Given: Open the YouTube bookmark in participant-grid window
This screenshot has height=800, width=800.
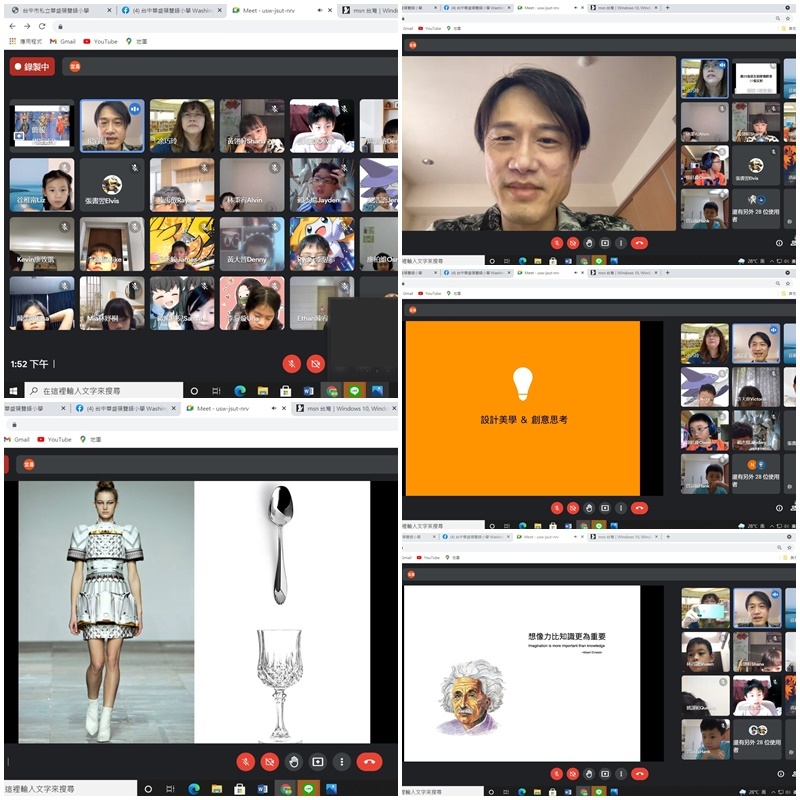Looking at the screenshot, I should [x=101, y=41].
